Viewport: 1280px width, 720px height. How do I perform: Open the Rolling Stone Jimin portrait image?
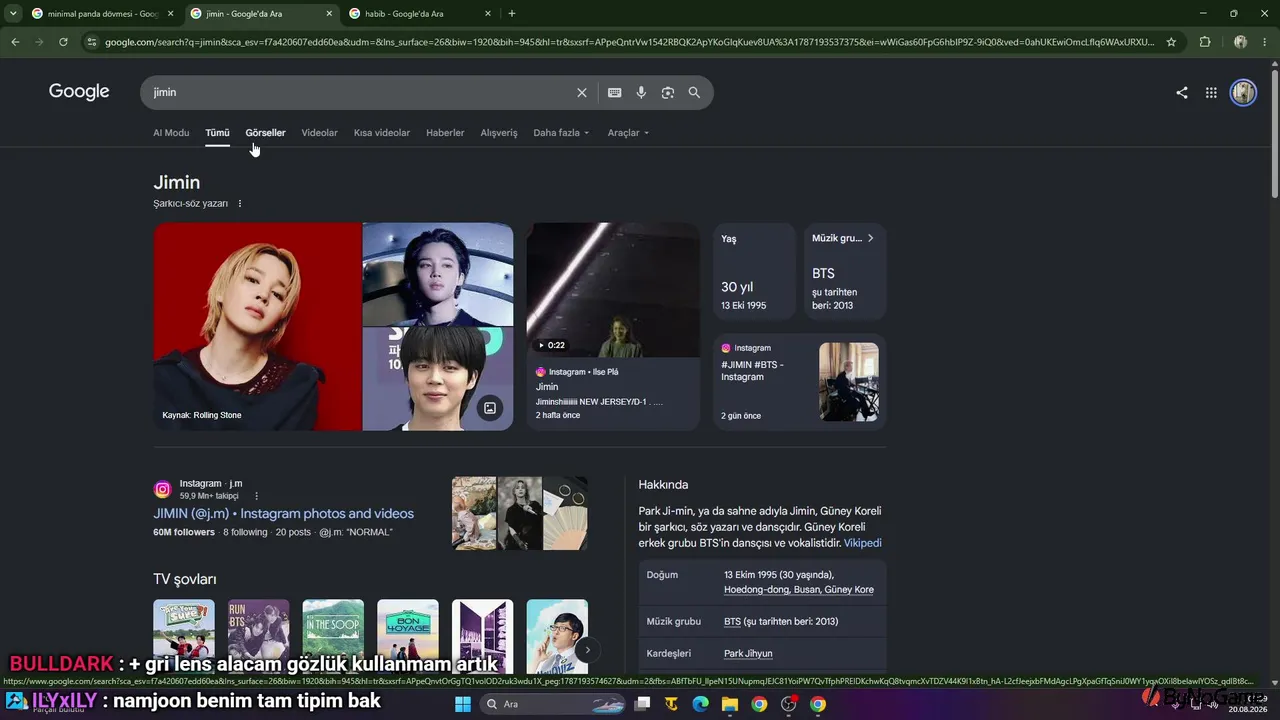(x=257, y=327)
